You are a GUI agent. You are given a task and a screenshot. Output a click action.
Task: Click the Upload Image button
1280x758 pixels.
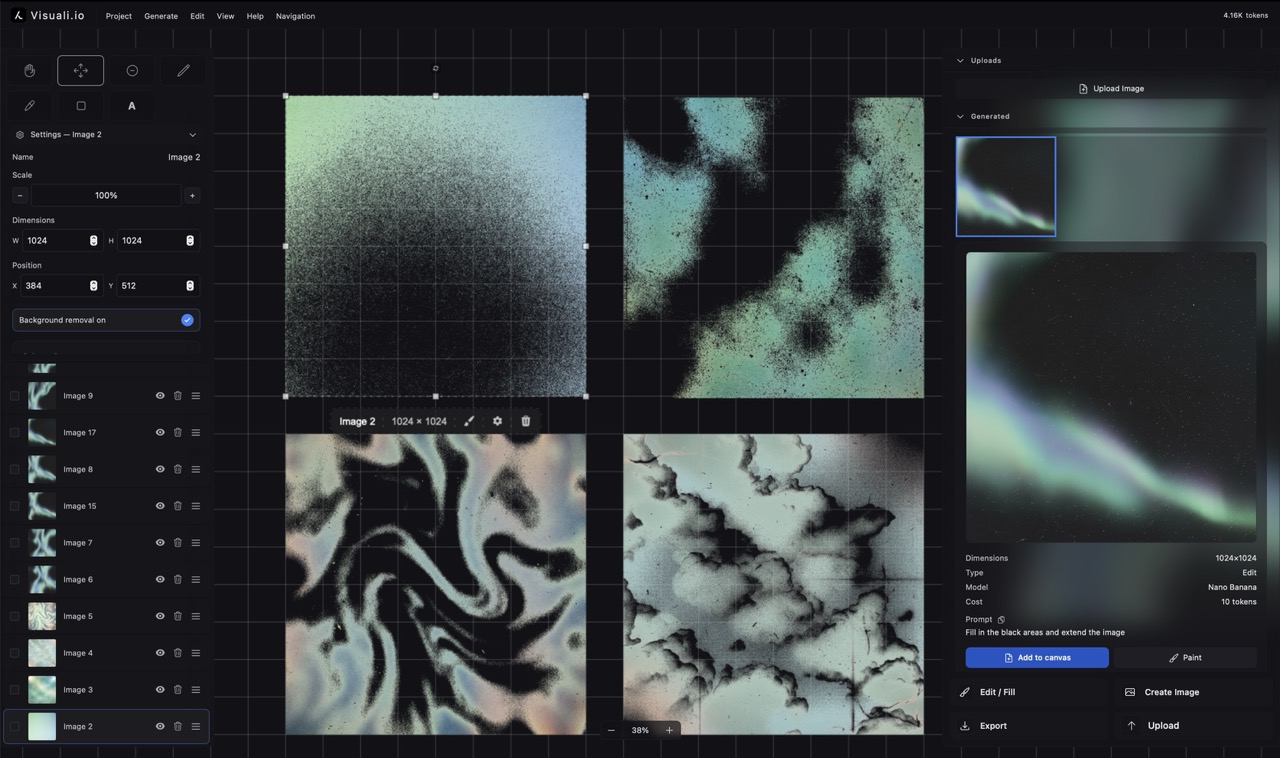tap(1111, 88)
